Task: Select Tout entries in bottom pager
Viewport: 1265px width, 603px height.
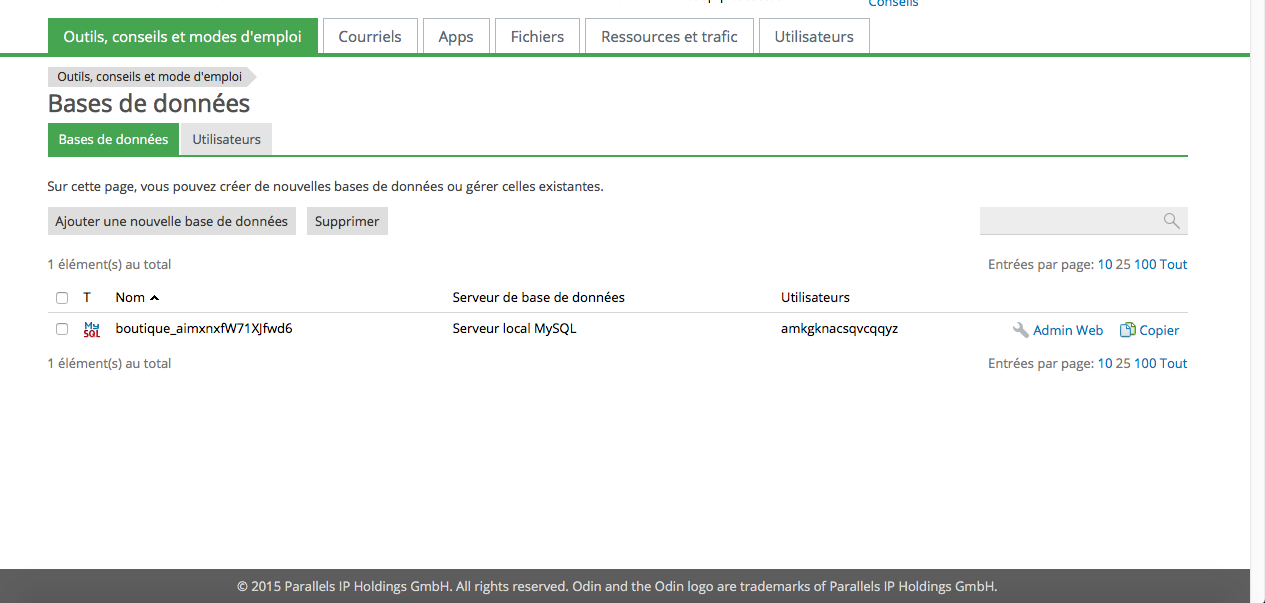Action: coord(1174,364)
